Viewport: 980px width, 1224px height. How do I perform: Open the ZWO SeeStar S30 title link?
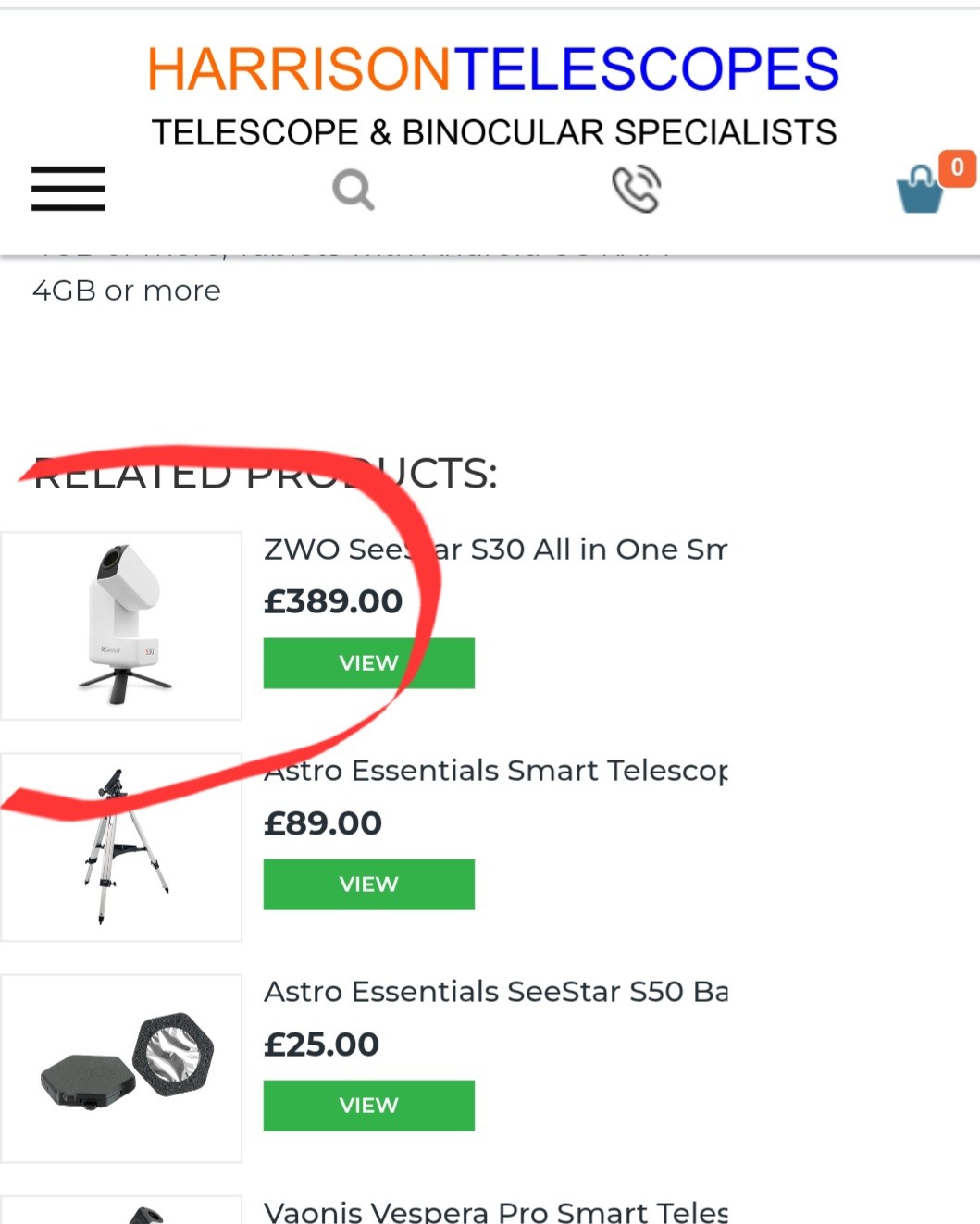(495, 550)
